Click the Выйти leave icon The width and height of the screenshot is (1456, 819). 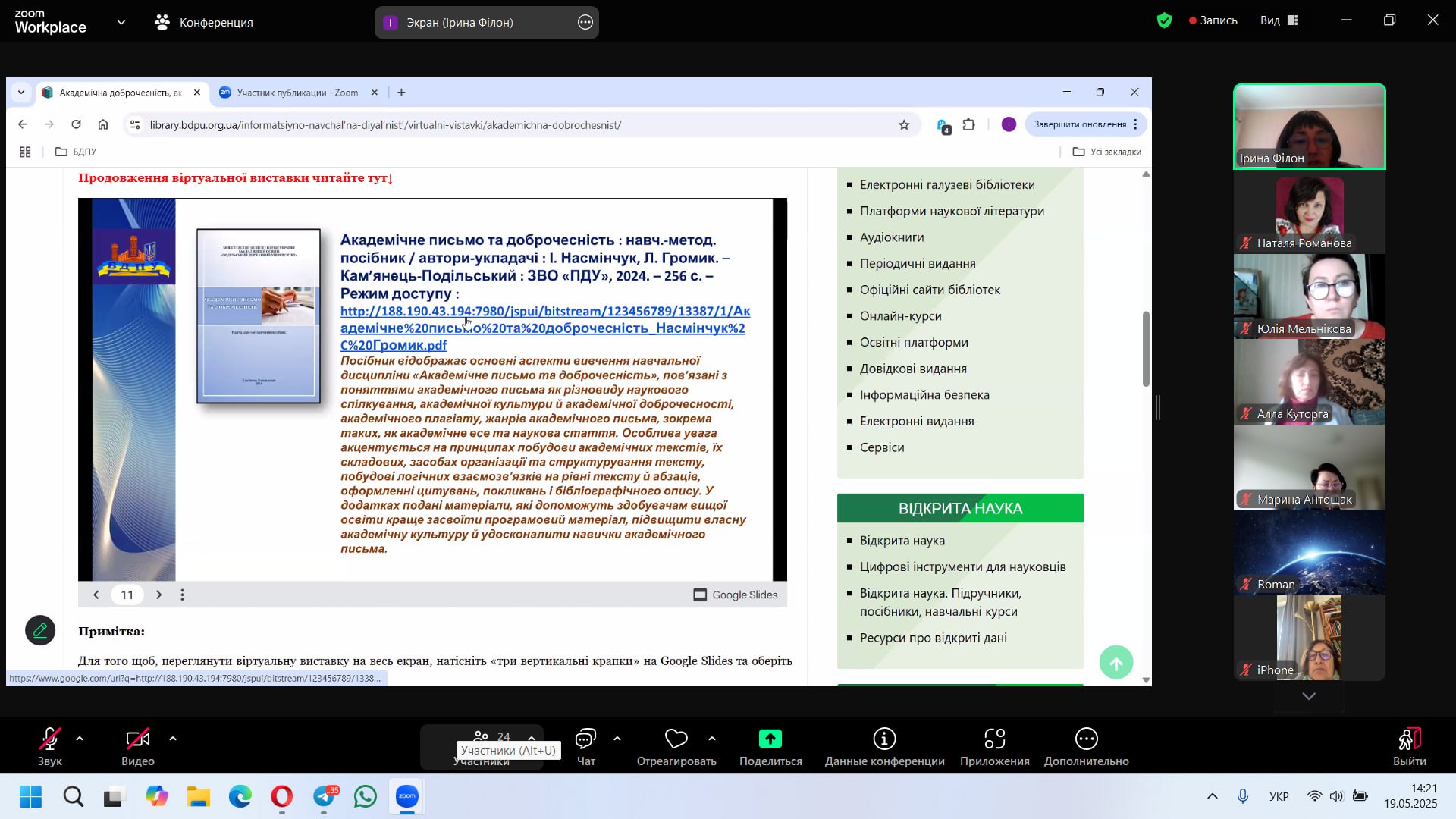(1409, 739)
